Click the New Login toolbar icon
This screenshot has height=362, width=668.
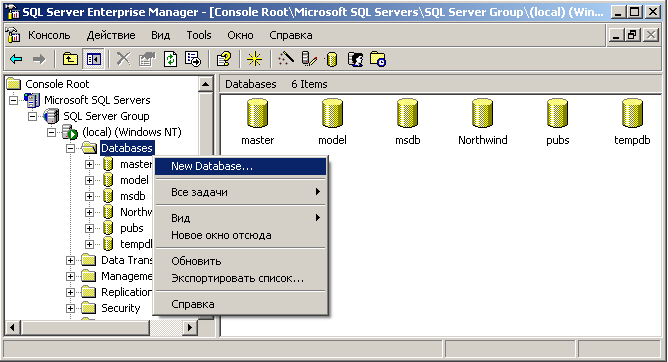pos(355,59)
